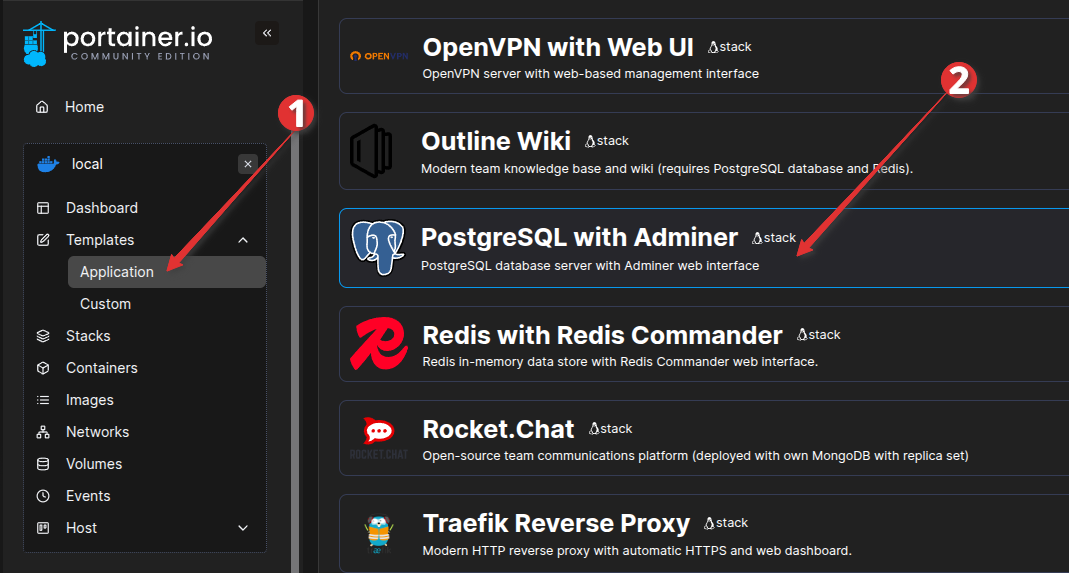This screenshot has height=573, width=1069.
Task: Select the local environment name
Action: pos(87,164)
